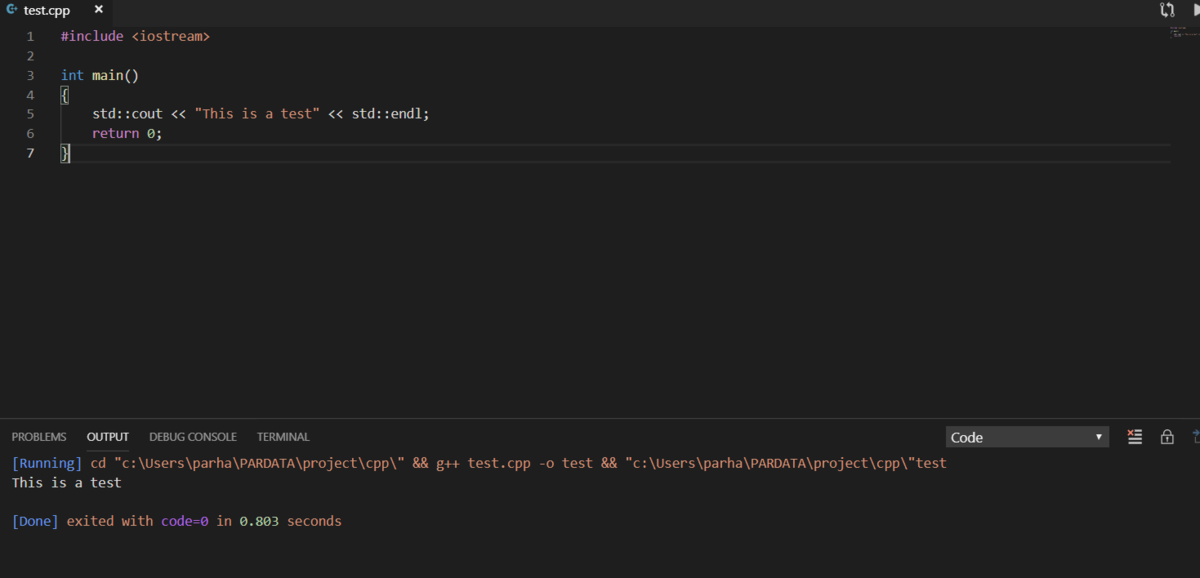1200x578 pixels.
Task: Switch to the PROBLEMS panel tab
Action: click(x=39, y=437)
